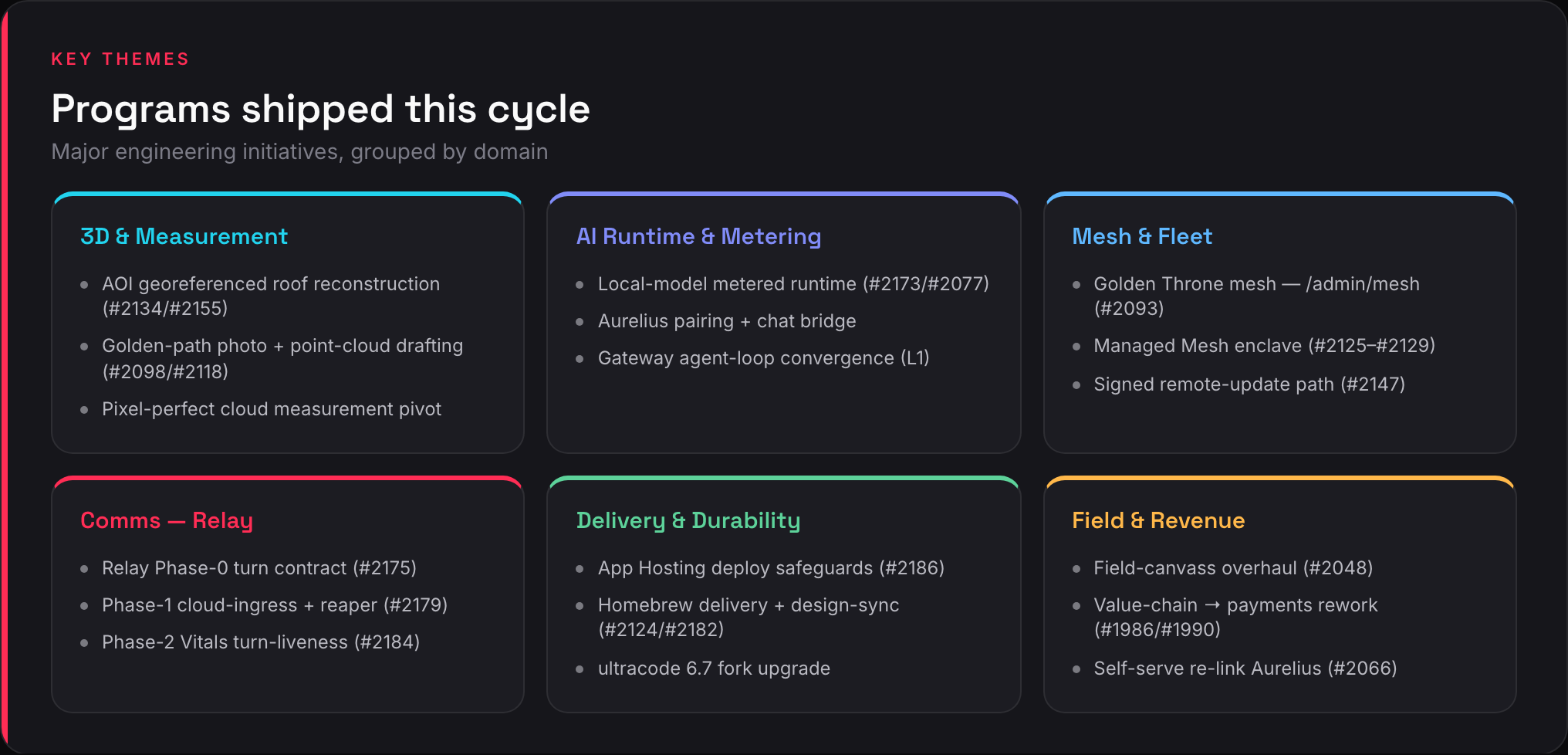Select Self-serve re-link Aurelius item
1568x755 pixels.
click(1245, 669)
